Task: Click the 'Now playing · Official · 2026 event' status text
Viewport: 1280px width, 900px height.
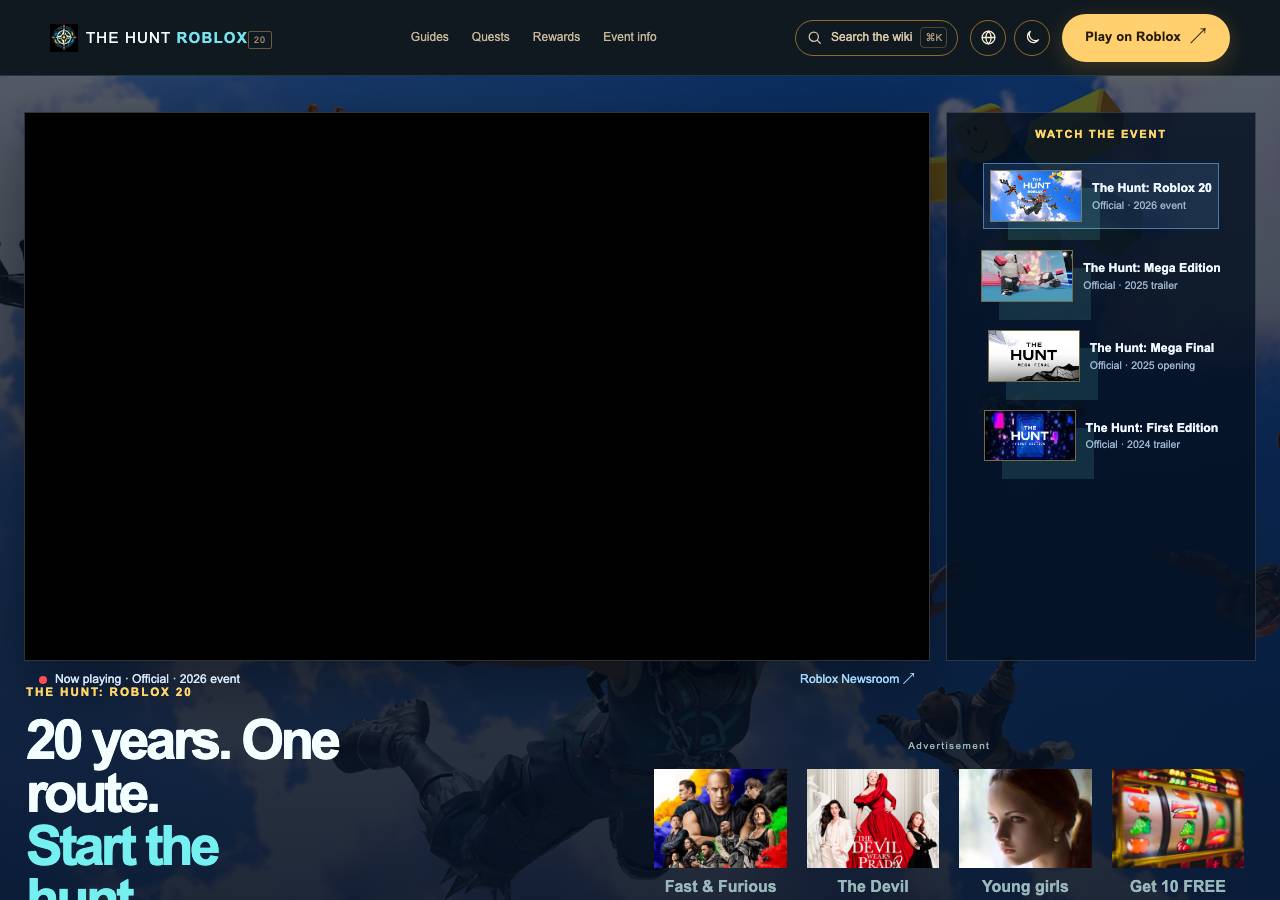Action: click(147, 679)
